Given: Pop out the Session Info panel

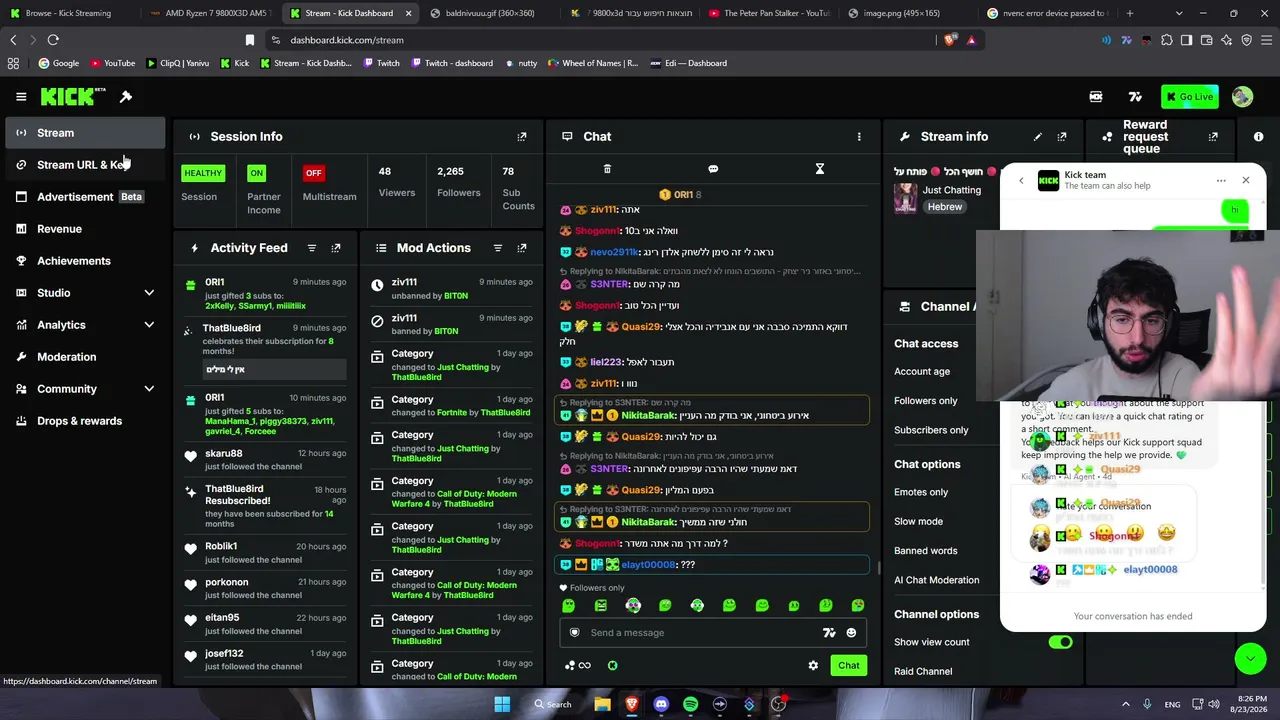Looking at the screenshot, I should [521, 137].
